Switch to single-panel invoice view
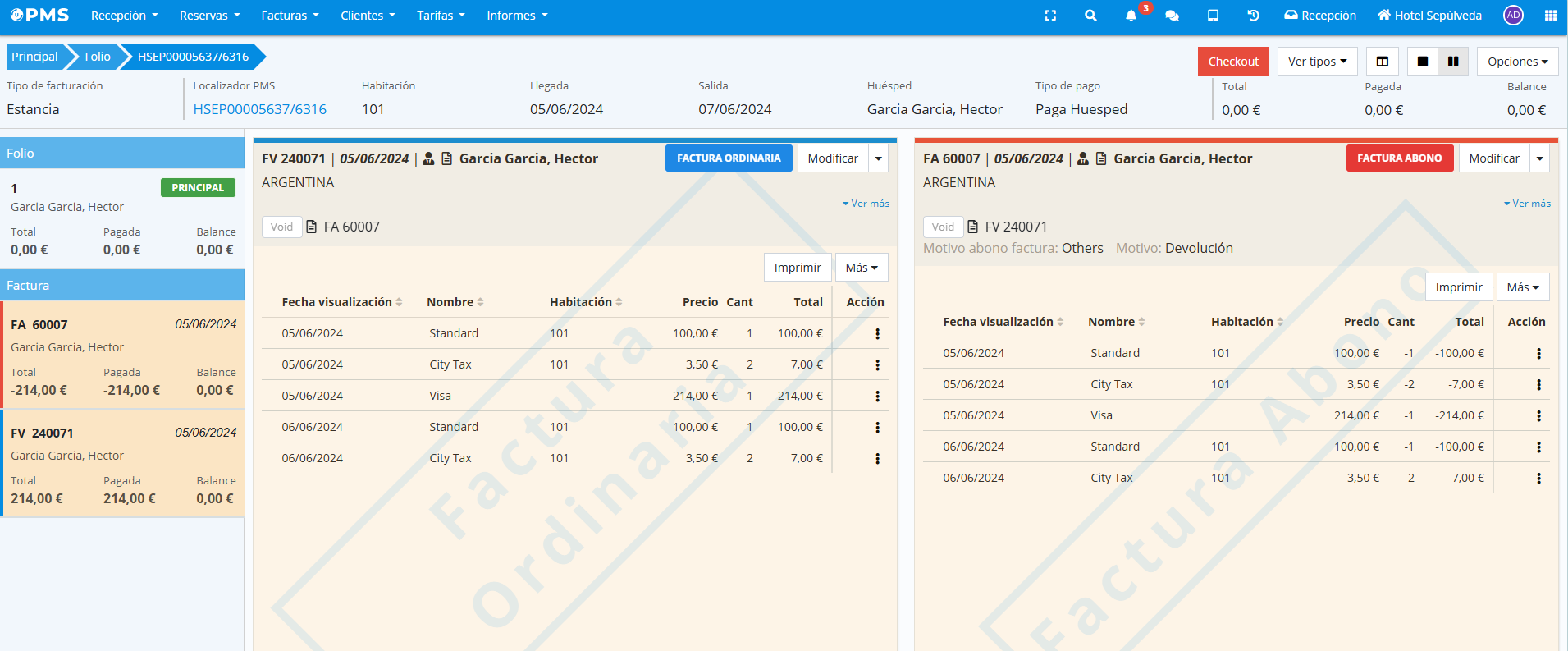 click(1423, 62)
